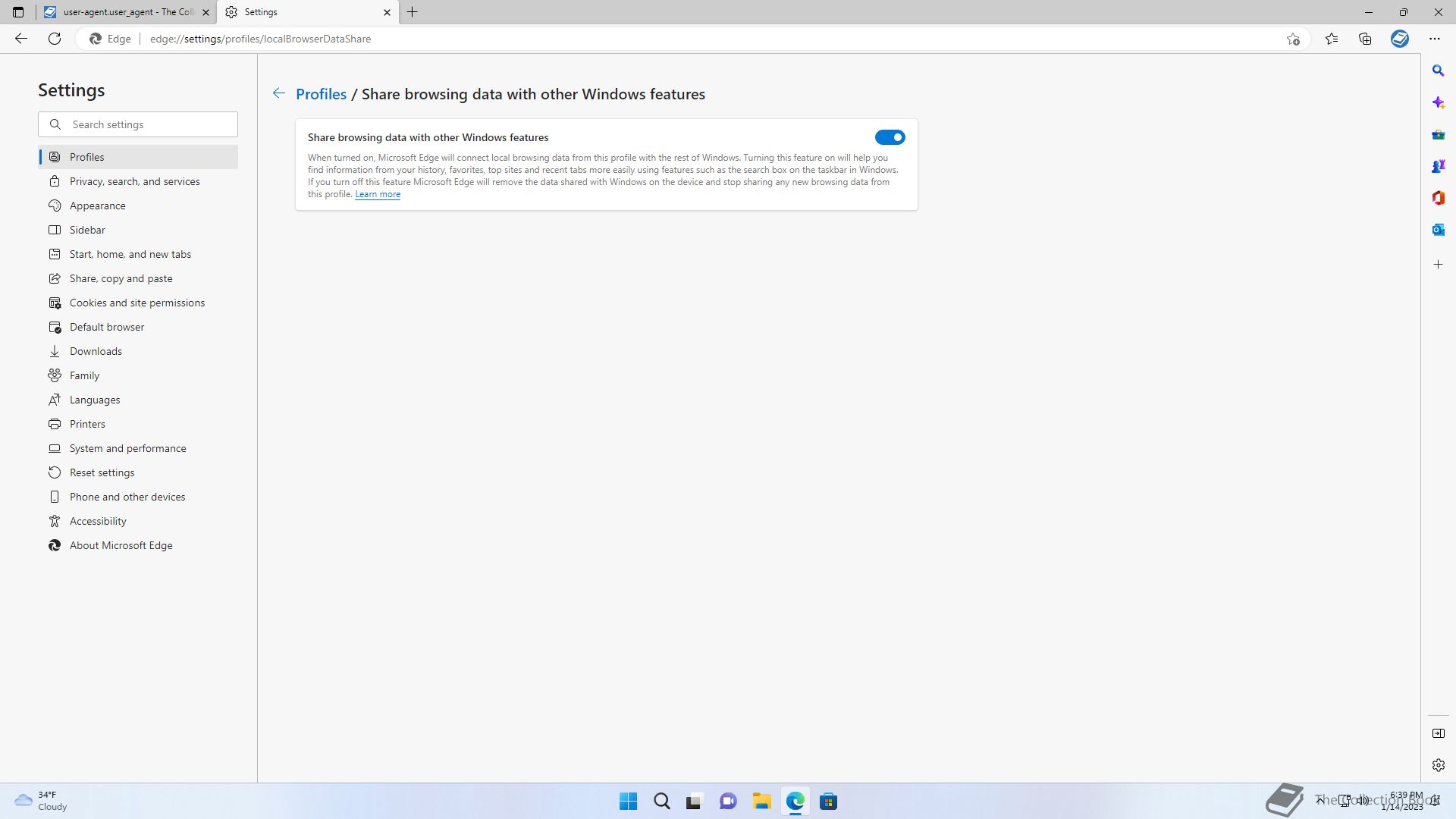Open weather widget showing 34°F Cloudy
Viewport: 1456px width, 819px height.
point(42,801)
